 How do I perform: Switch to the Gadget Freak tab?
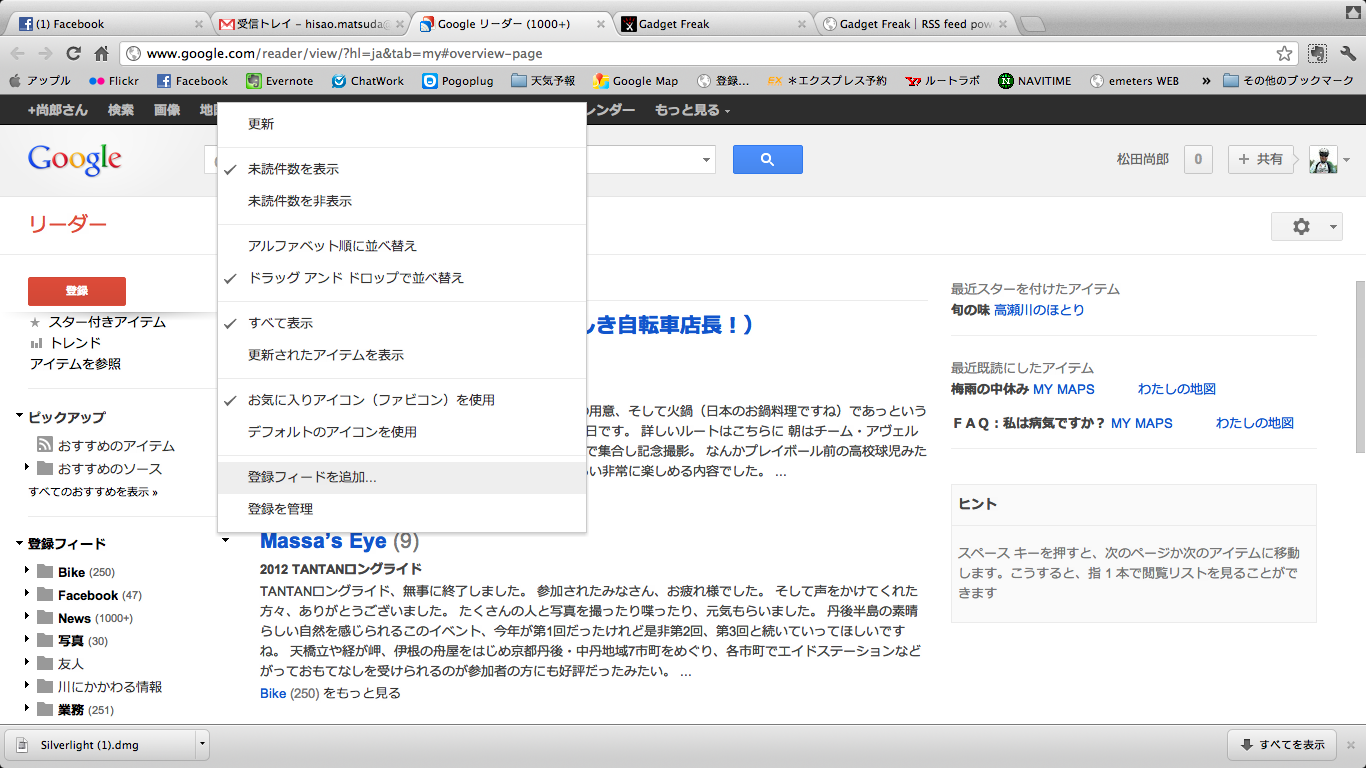pos(710,23)
